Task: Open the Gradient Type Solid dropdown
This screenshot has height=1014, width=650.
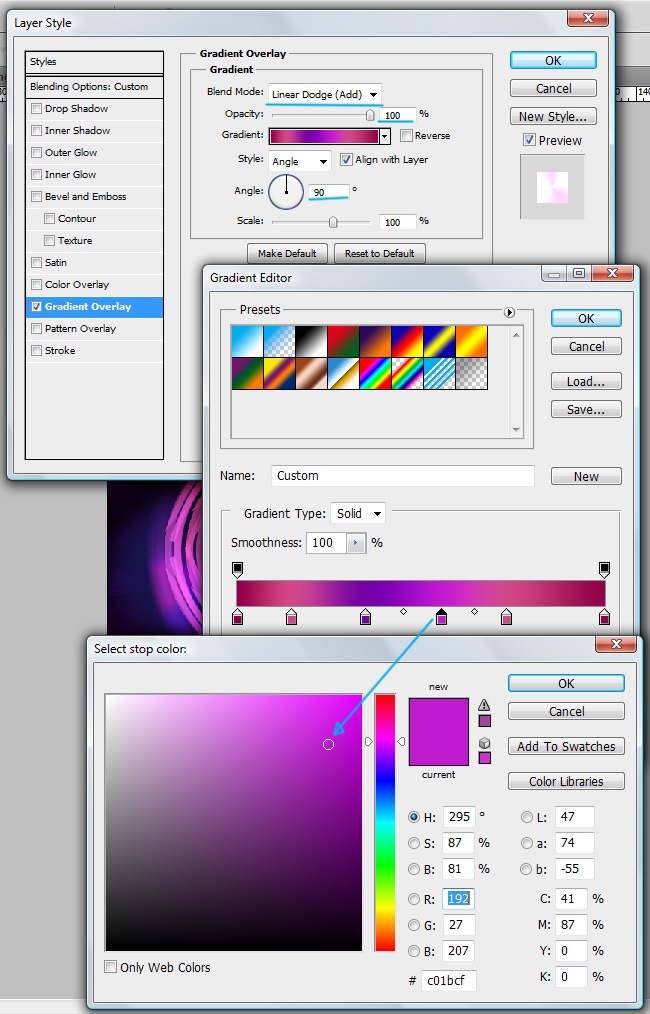Action: (x=358, y=513)
